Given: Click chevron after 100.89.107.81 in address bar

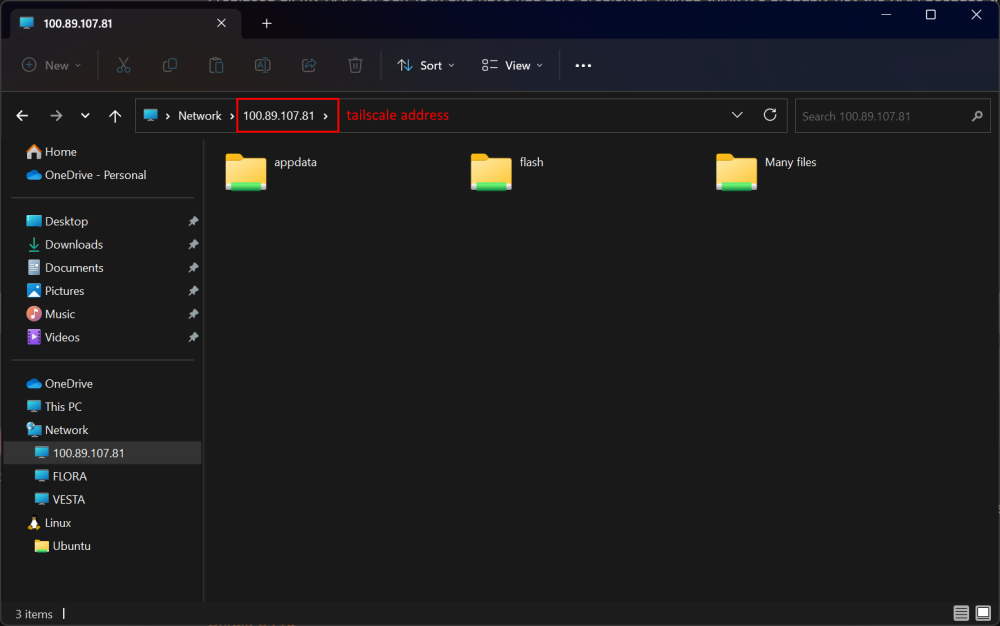Looking at the screenshot, I should pos(326,116).
